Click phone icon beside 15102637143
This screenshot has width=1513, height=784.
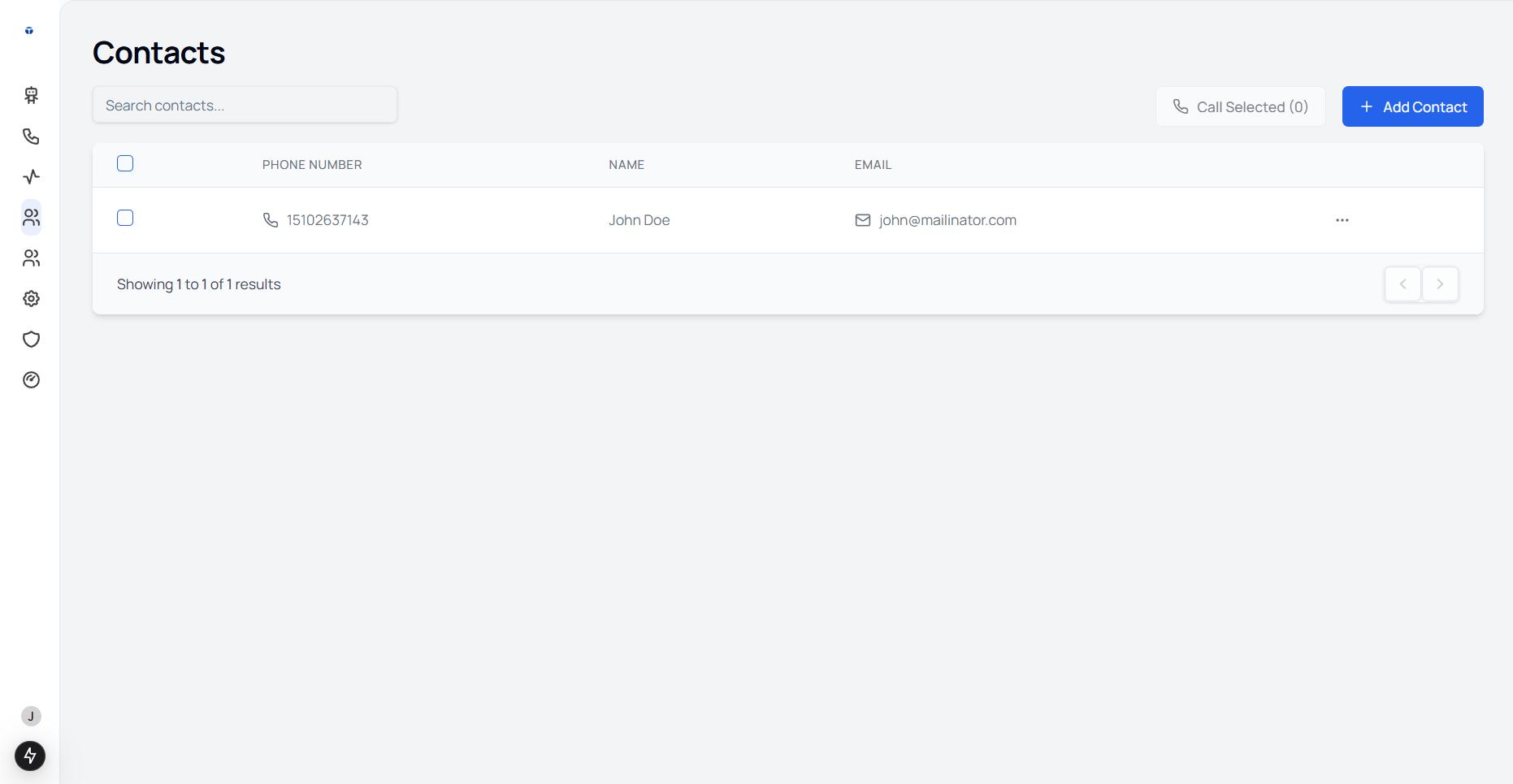(x=271, y=220)
